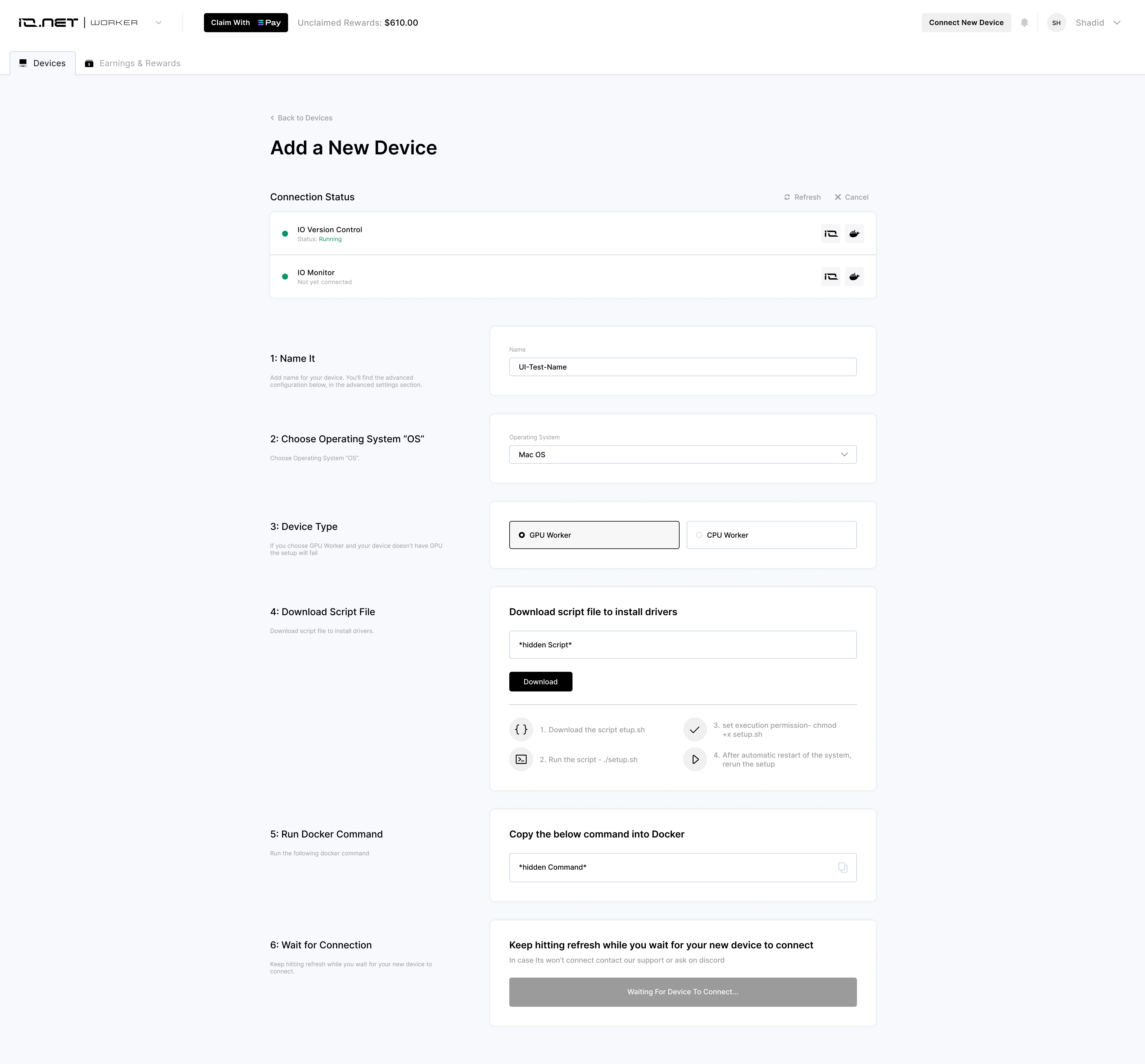Click Docker icon in IO Version Control row
Viewport: 1145px width, 1064px height.
click(854, 234)
